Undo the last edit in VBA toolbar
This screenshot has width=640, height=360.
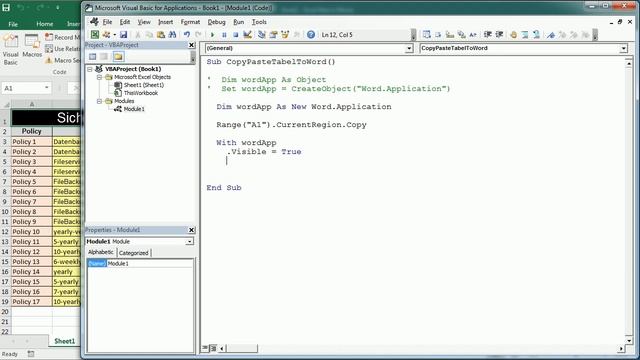187,35
